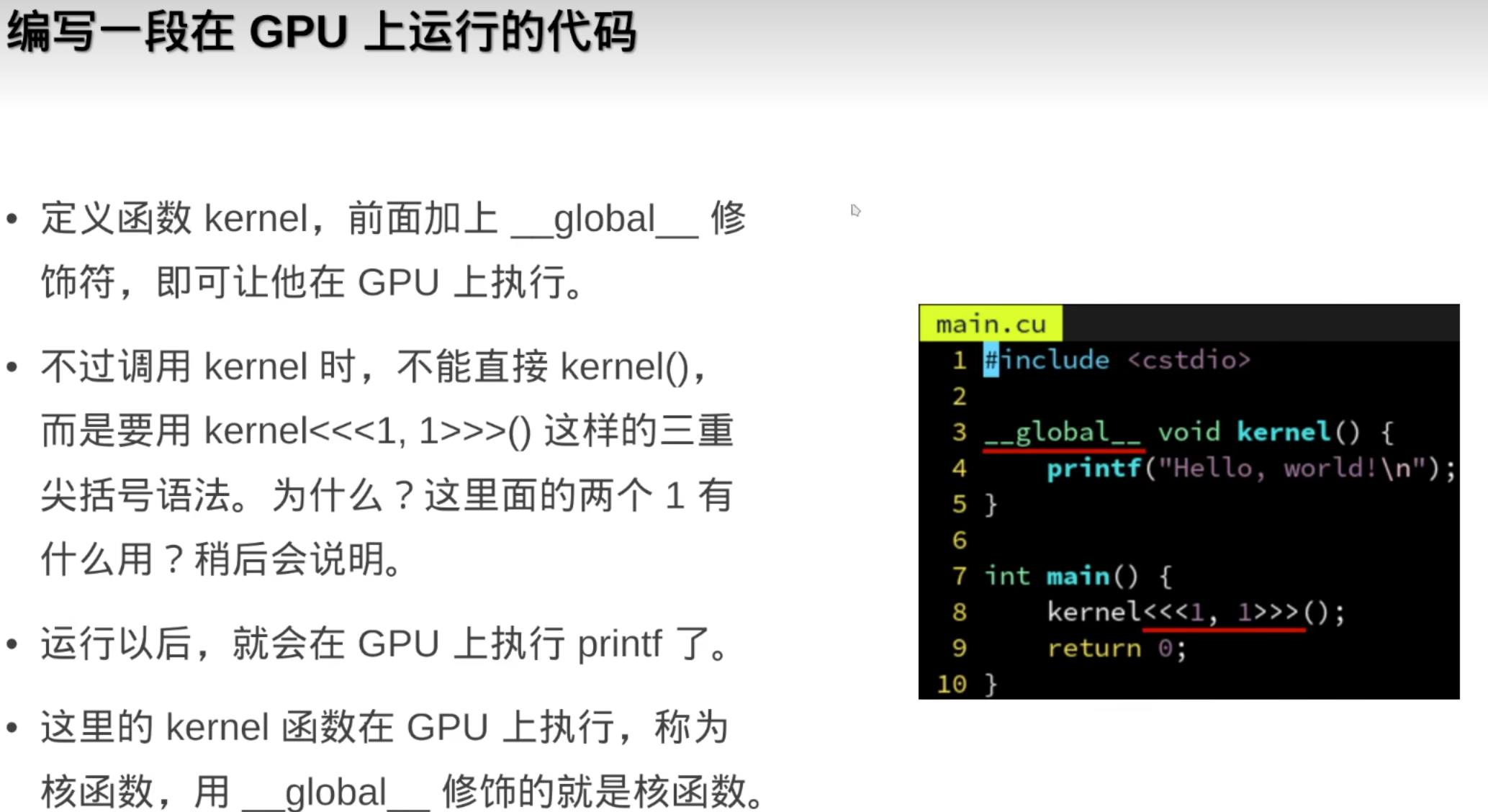Click void keyword in code line 3
Screen dimensions: 1488x812
(x=1189, y=432)
